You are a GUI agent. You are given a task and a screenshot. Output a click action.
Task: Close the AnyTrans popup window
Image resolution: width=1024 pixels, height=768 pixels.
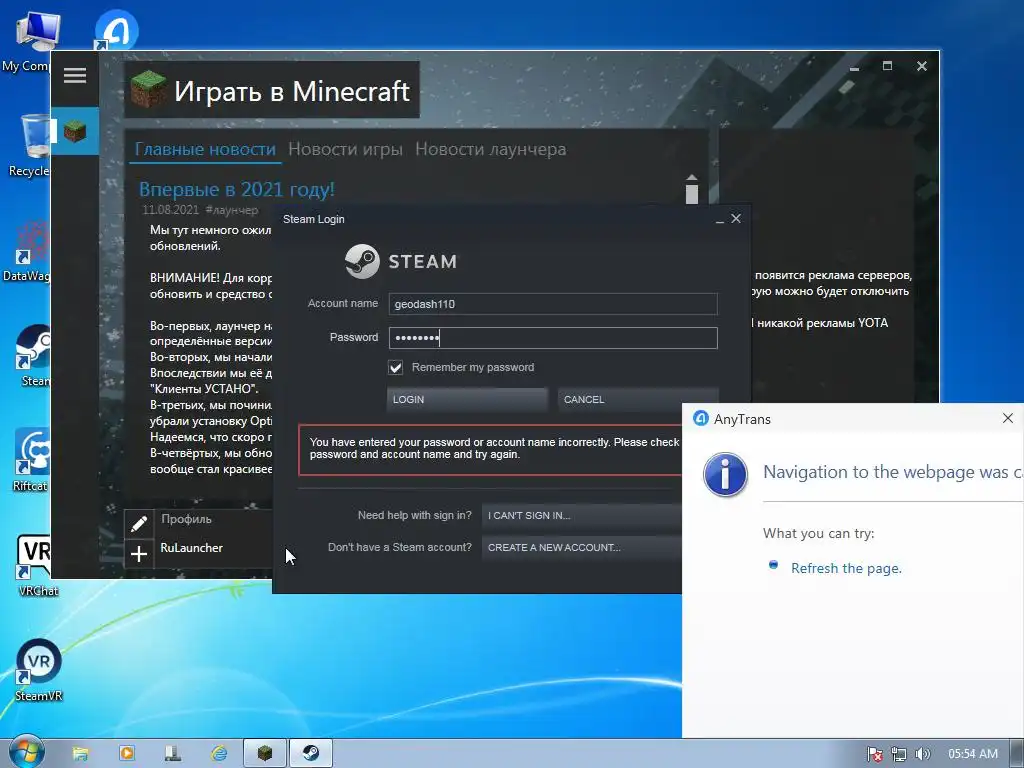[x=1008, y=419]
